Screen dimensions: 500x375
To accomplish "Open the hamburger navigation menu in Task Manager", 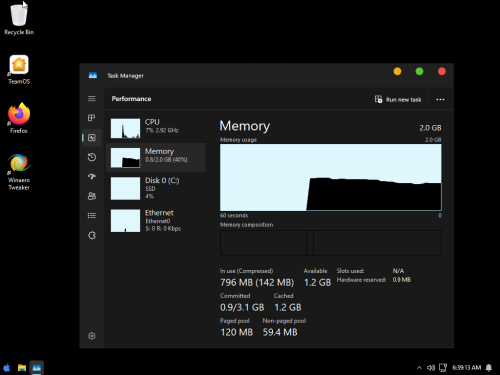I will [x=92, y=98].
